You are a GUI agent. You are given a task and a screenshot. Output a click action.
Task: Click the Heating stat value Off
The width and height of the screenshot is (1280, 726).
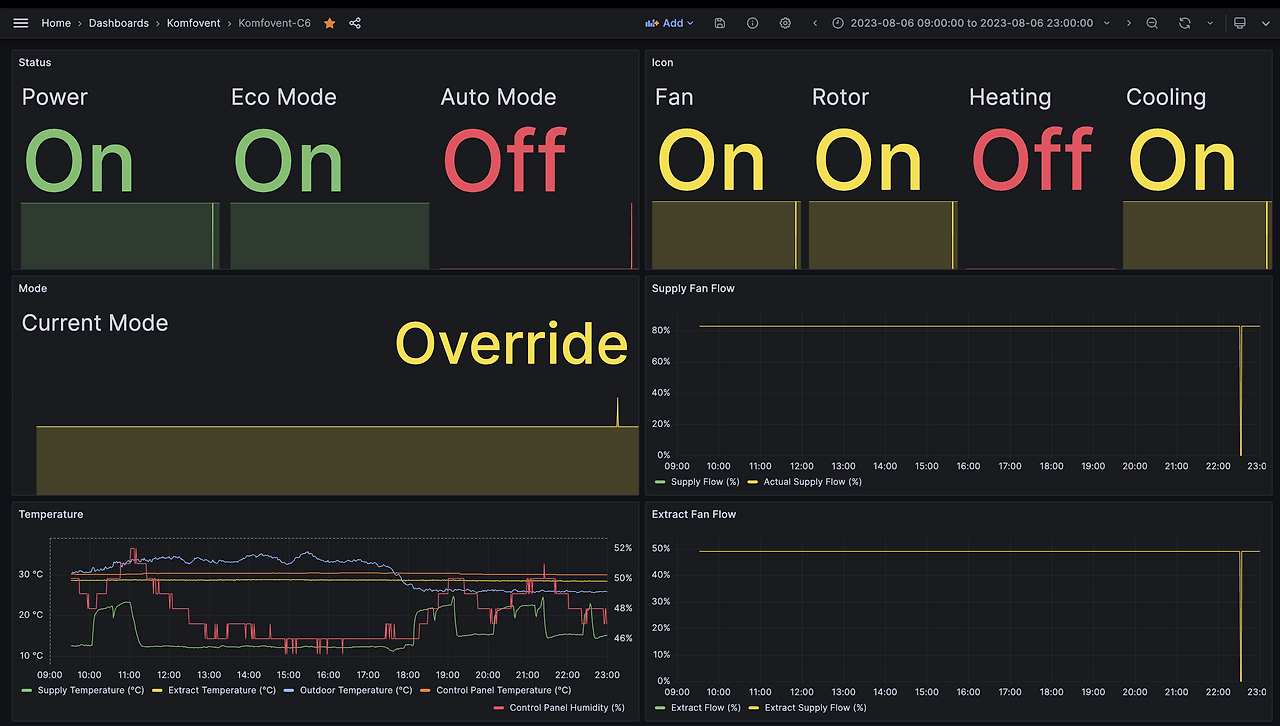pyautogui.click(x=1033, y=161)
